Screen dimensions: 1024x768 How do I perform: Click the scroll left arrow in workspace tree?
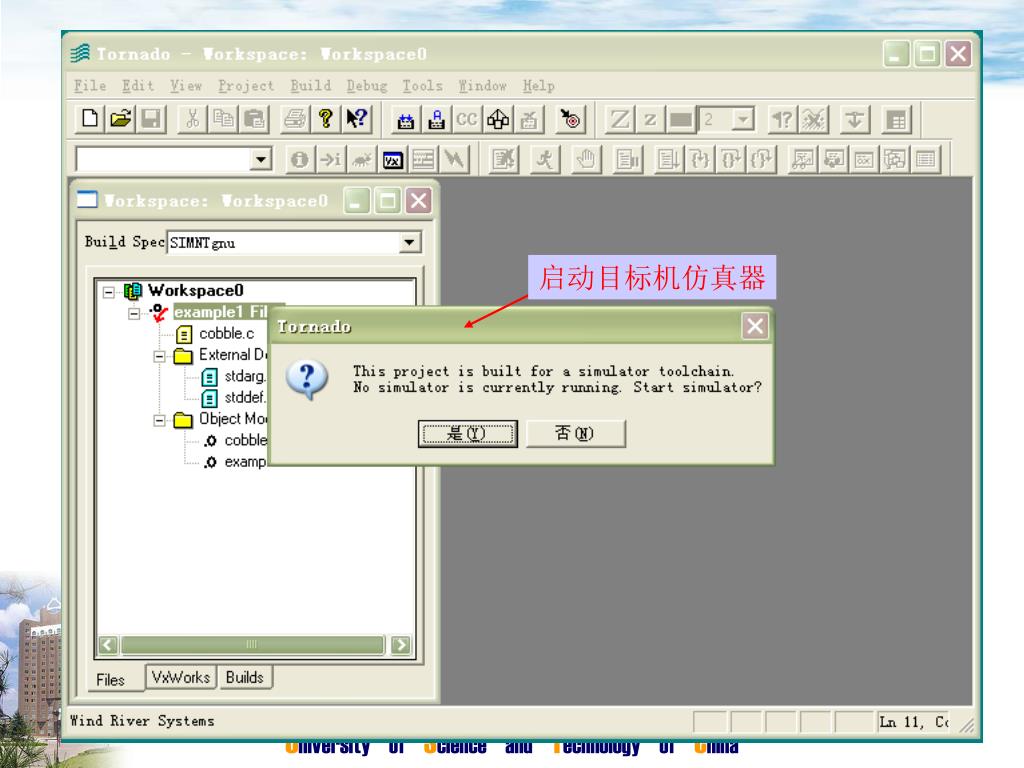pos(108,645)
